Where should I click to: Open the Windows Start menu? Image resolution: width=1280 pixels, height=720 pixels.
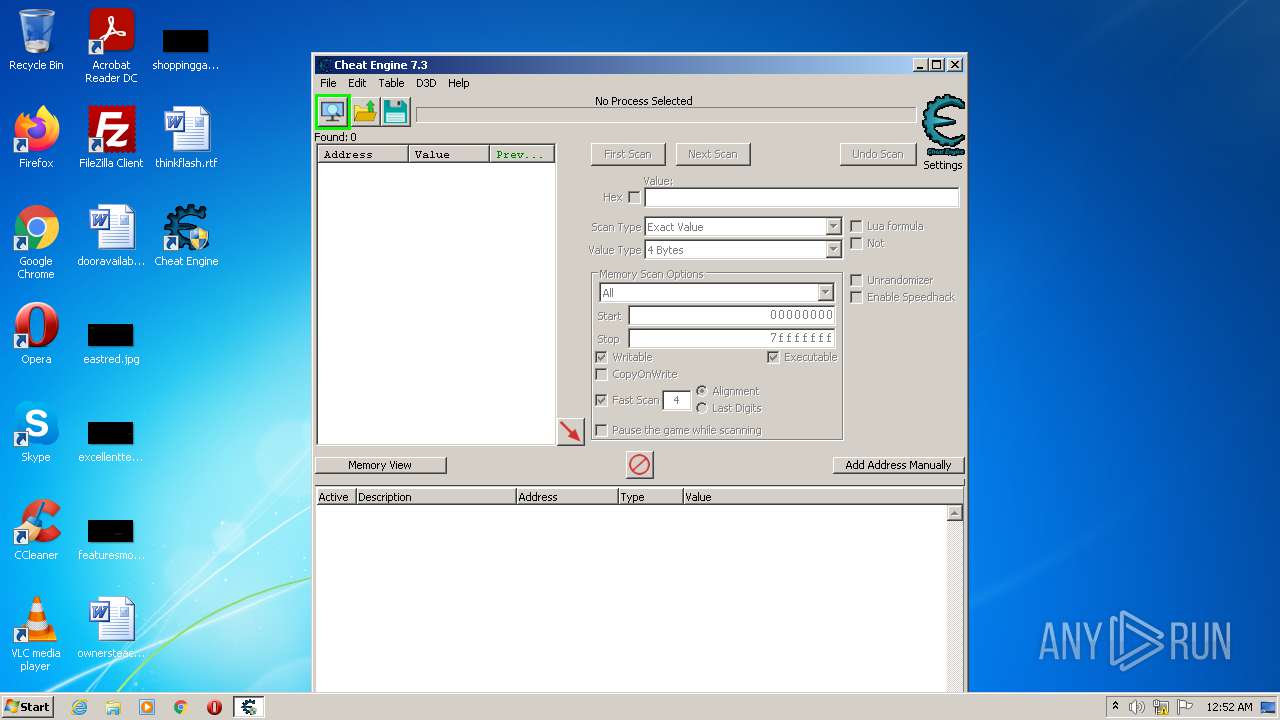tap(28, 707)
